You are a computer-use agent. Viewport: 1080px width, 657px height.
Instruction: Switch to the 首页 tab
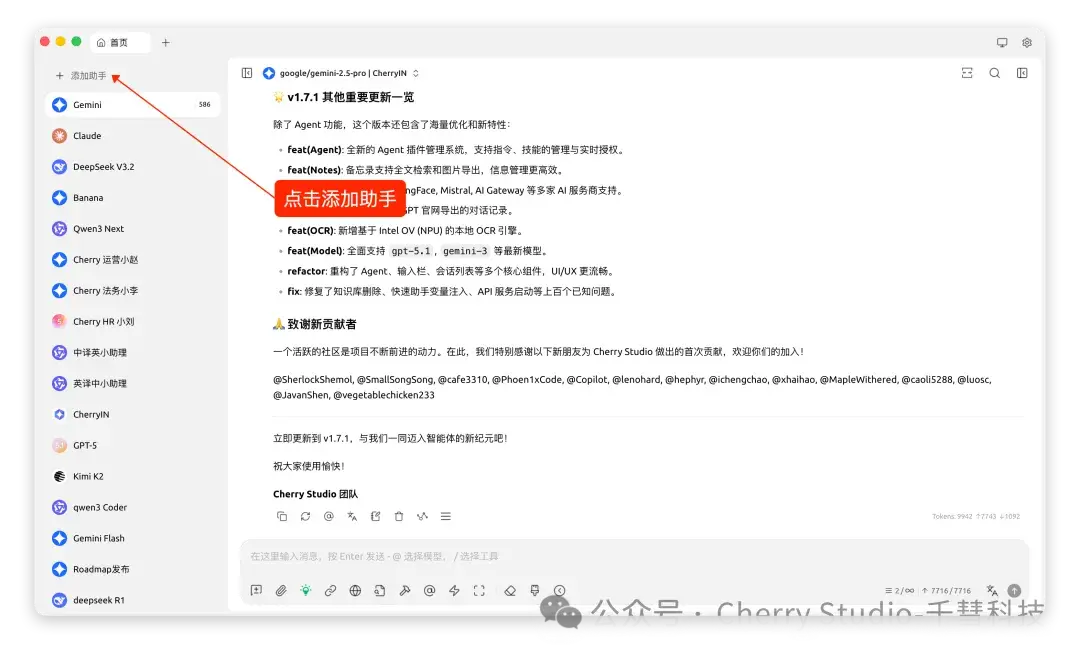(x=118, y=42)
